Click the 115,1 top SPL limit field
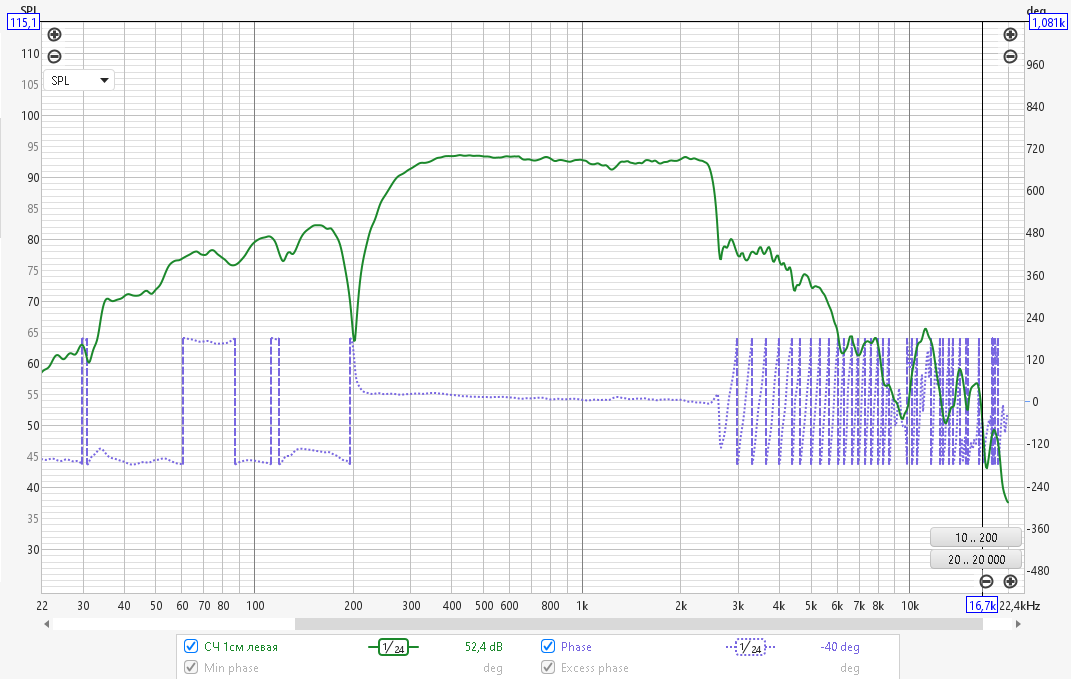The image size is (1071, 679). click(23, 23)
